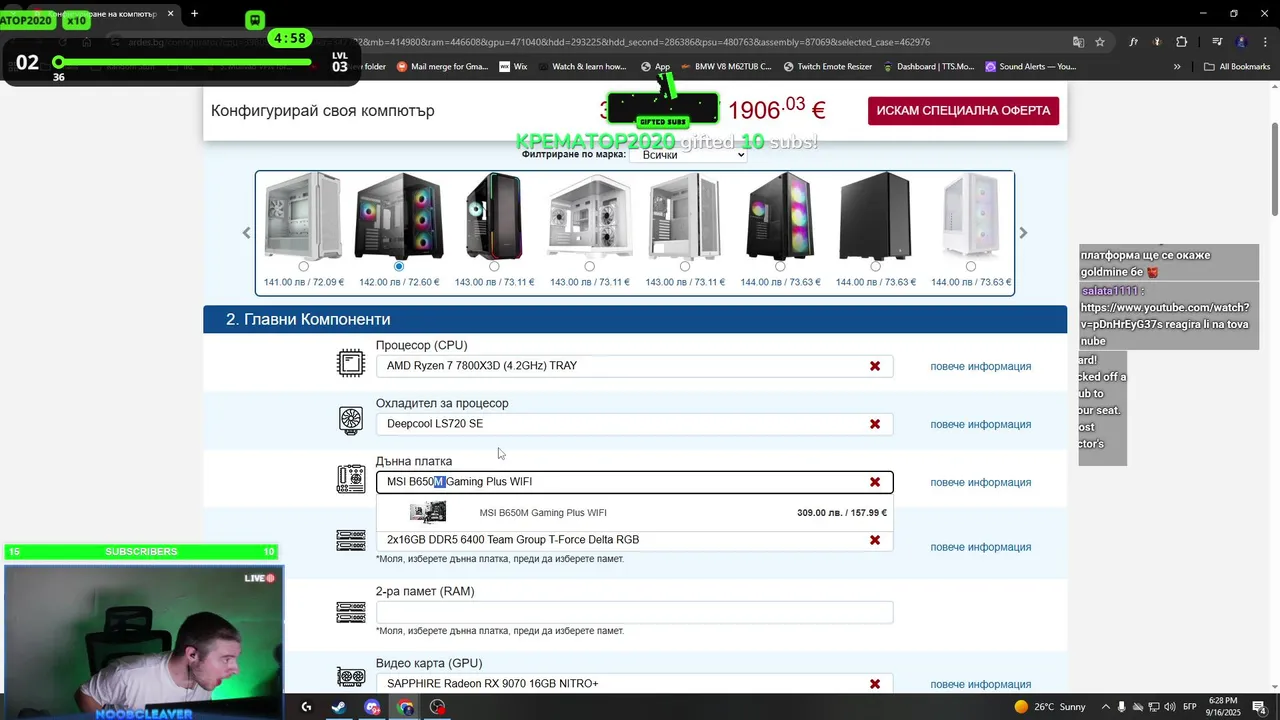This screenshot has width=1280, height=720.
Task: Click into the Дънна платка search field
Action: (x=634, y=482)
